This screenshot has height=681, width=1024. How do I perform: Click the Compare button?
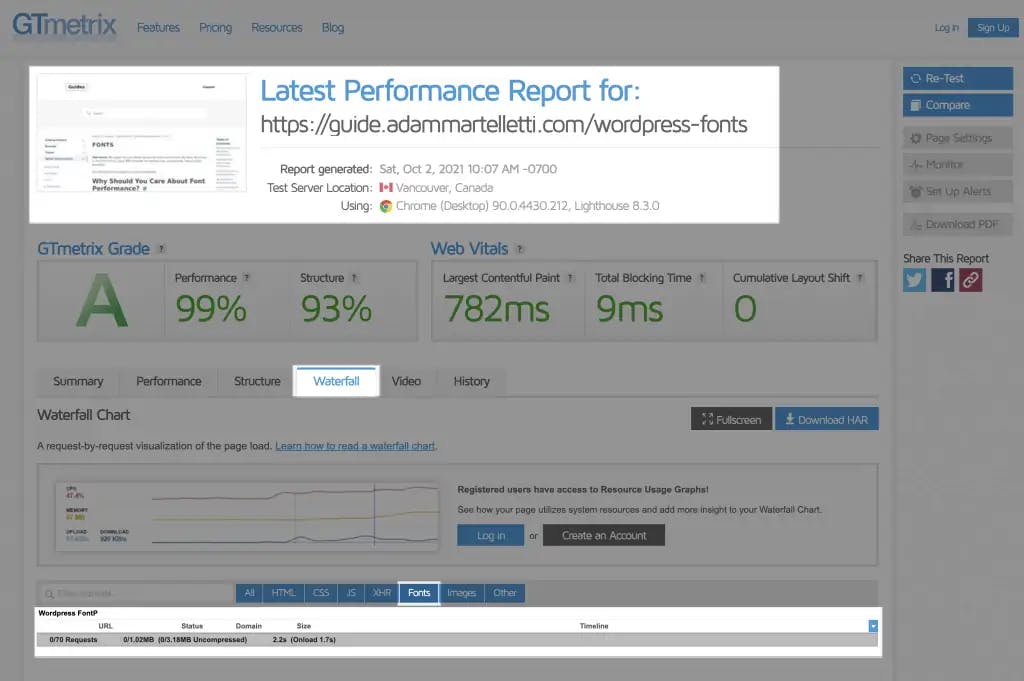957,105
